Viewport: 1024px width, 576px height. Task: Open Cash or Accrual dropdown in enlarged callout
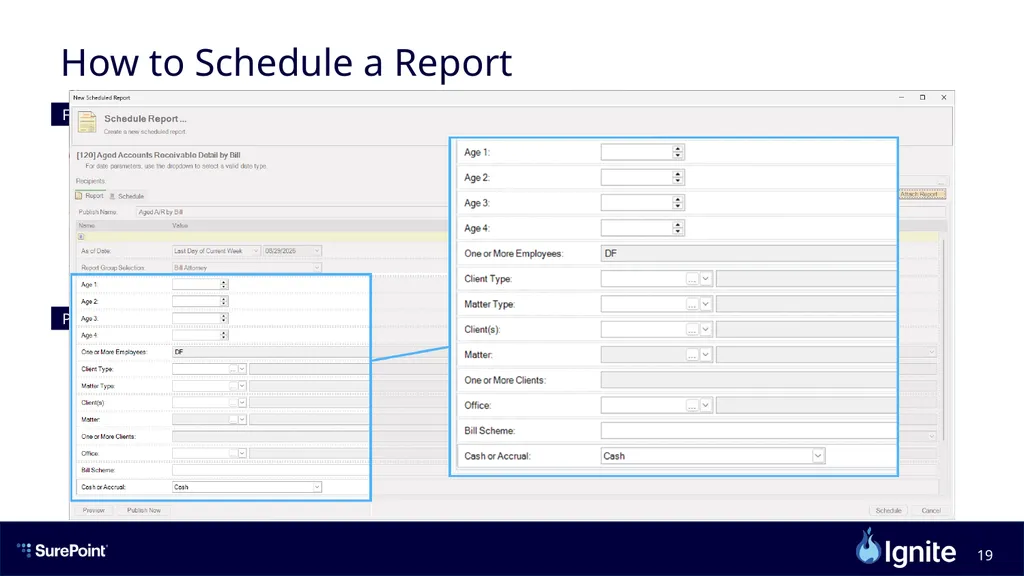[x=712, y=456]
